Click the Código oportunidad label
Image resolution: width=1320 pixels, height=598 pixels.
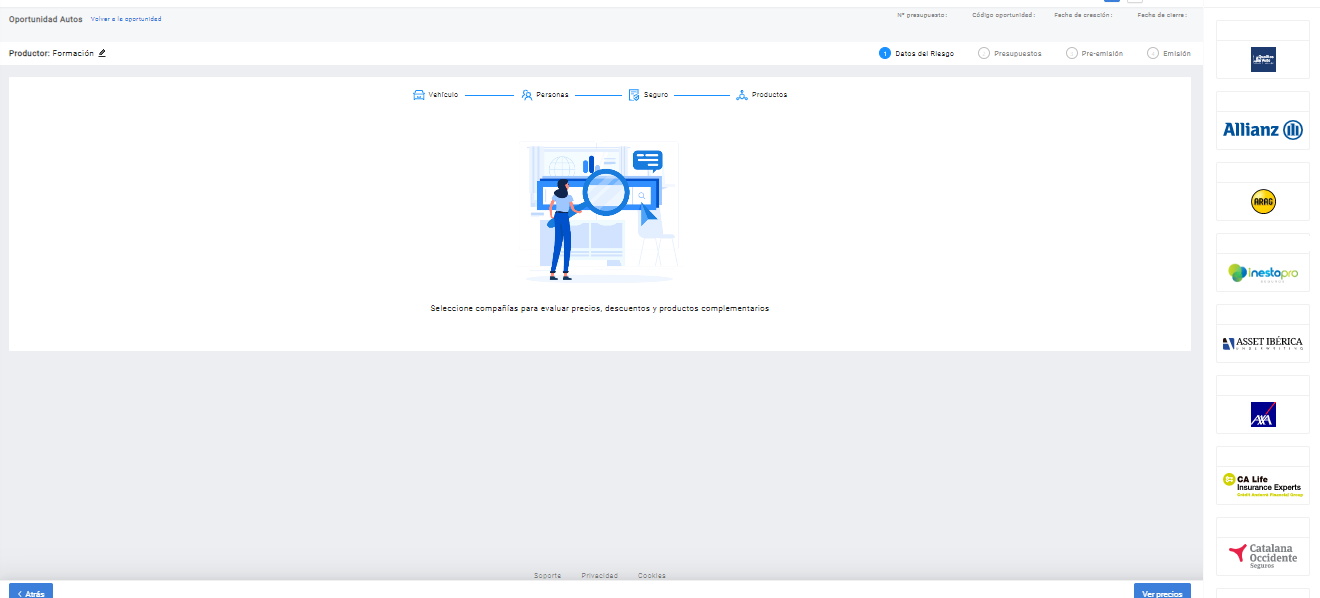(1005, 15)
